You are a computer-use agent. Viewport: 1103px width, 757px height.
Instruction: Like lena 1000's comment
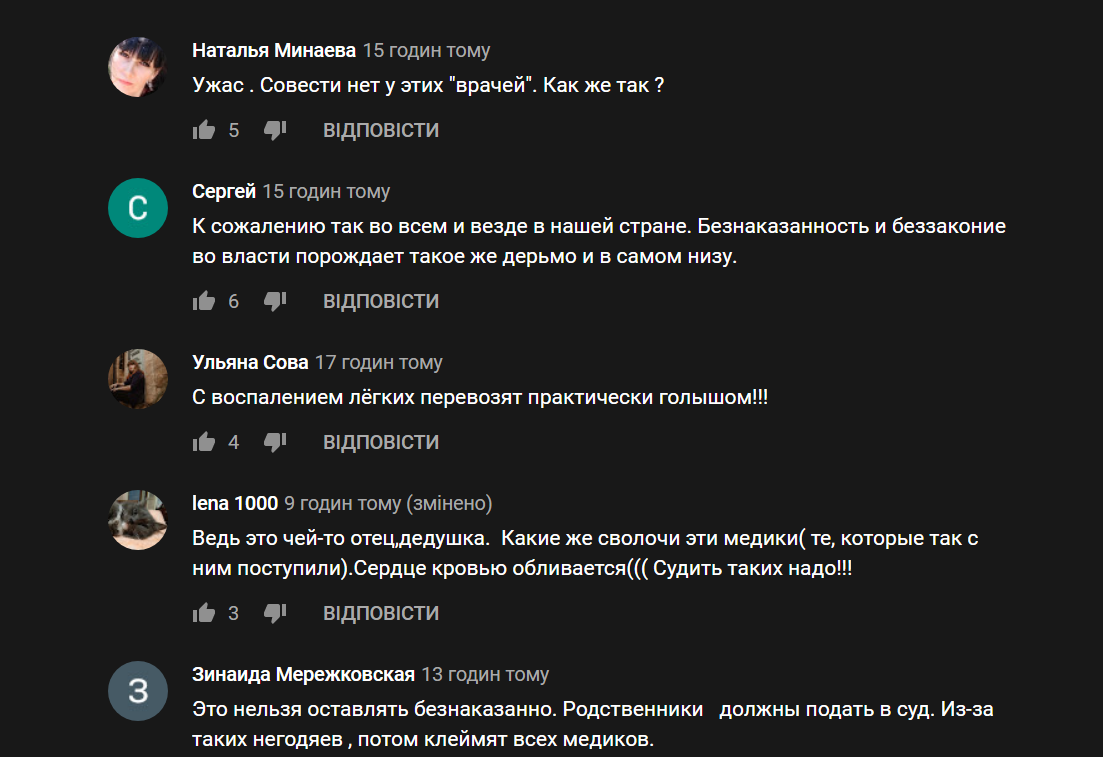pyautogui.click(x=204, y=613)
